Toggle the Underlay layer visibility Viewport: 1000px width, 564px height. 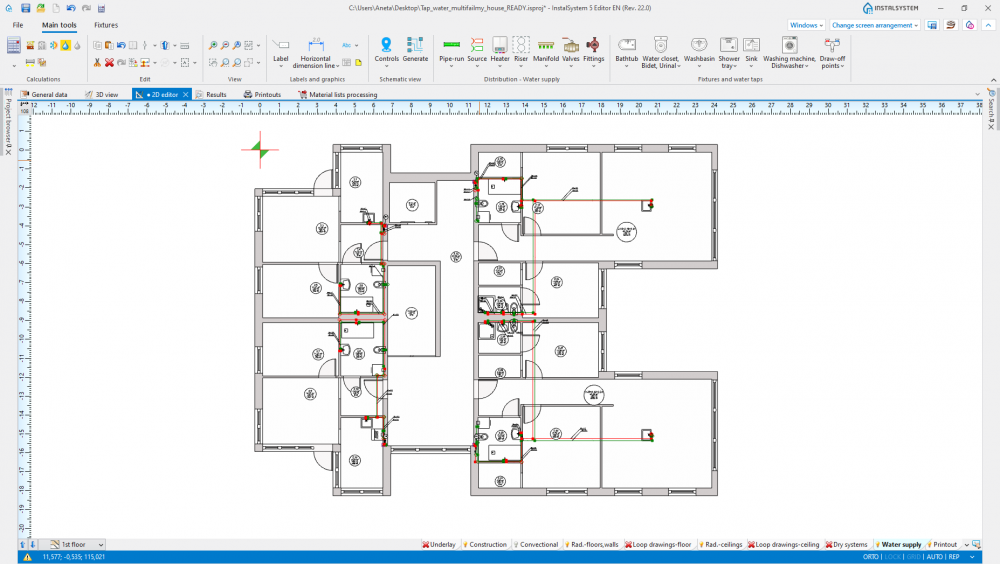click(x=438, y=545)
